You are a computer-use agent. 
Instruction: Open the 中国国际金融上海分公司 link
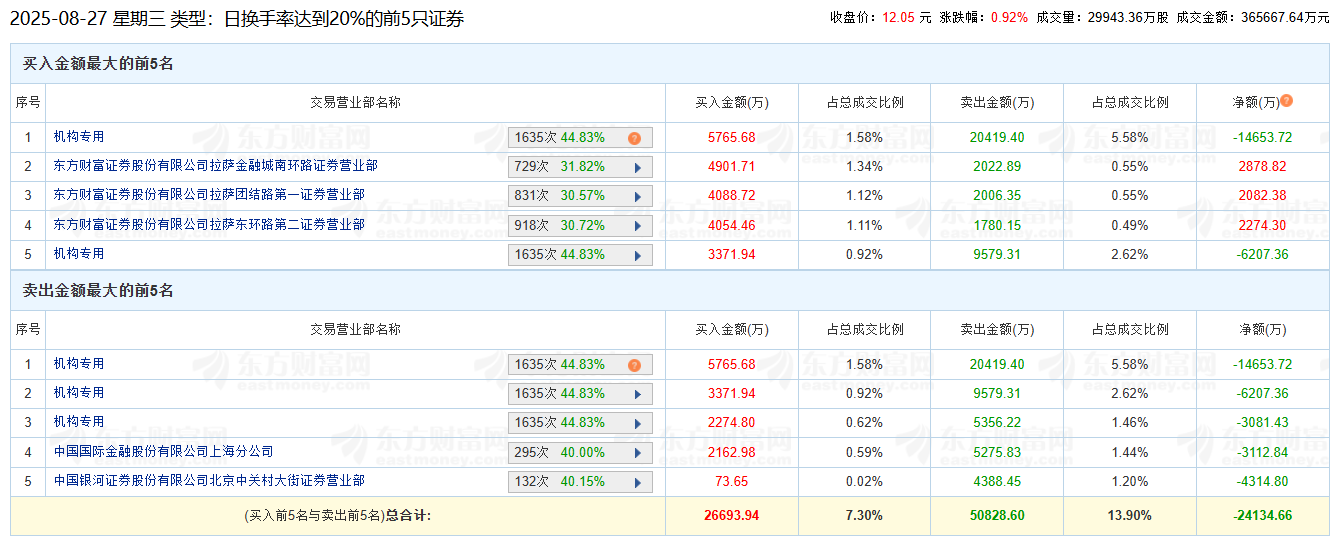point(163,452)
